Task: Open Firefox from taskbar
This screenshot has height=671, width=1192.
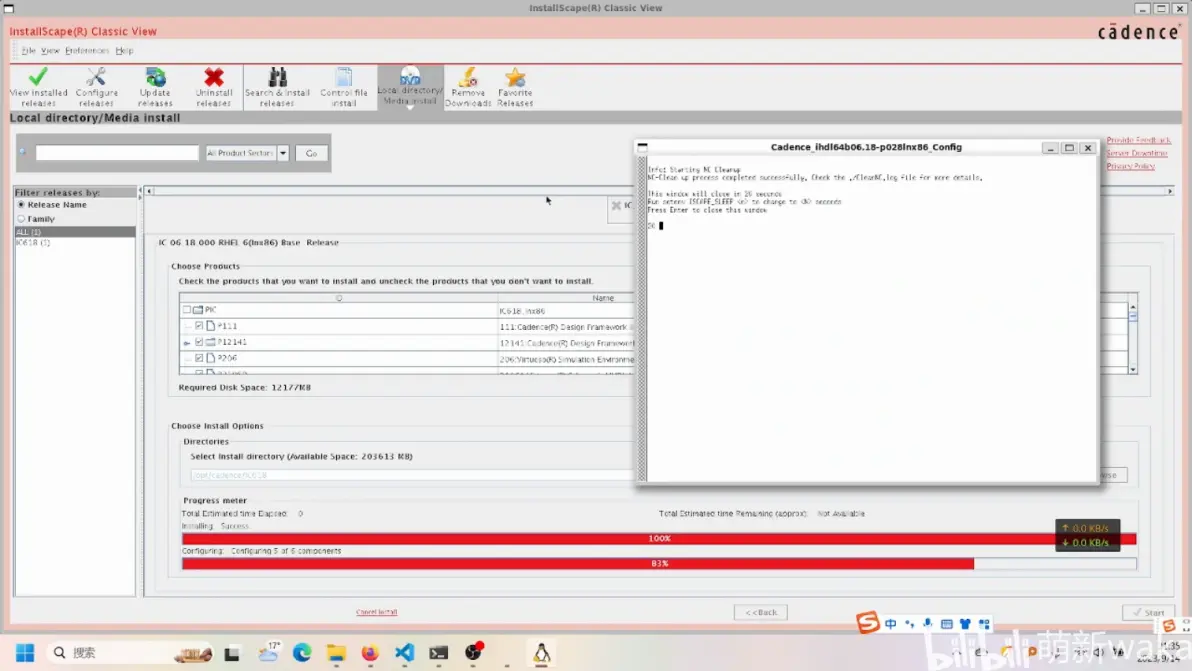Action: (369, 653)
